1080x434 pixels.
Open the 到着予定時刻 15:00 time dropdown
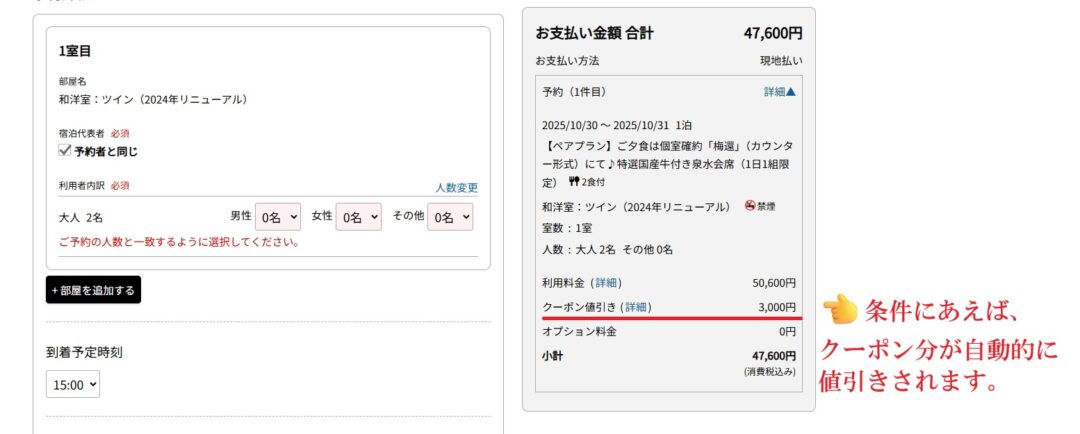(x=73, y=383)
